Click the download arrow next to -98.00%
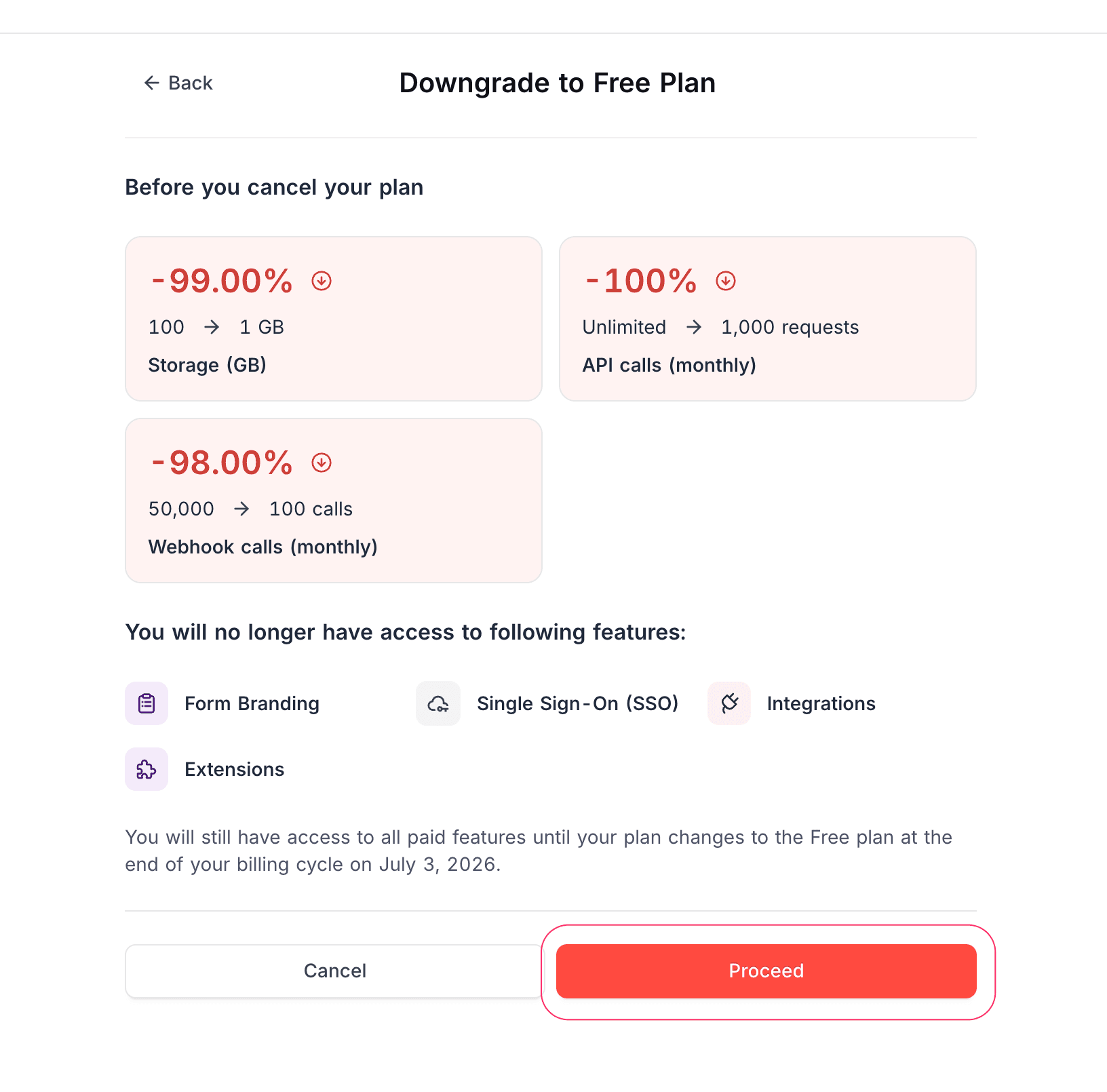 point(321,463)
